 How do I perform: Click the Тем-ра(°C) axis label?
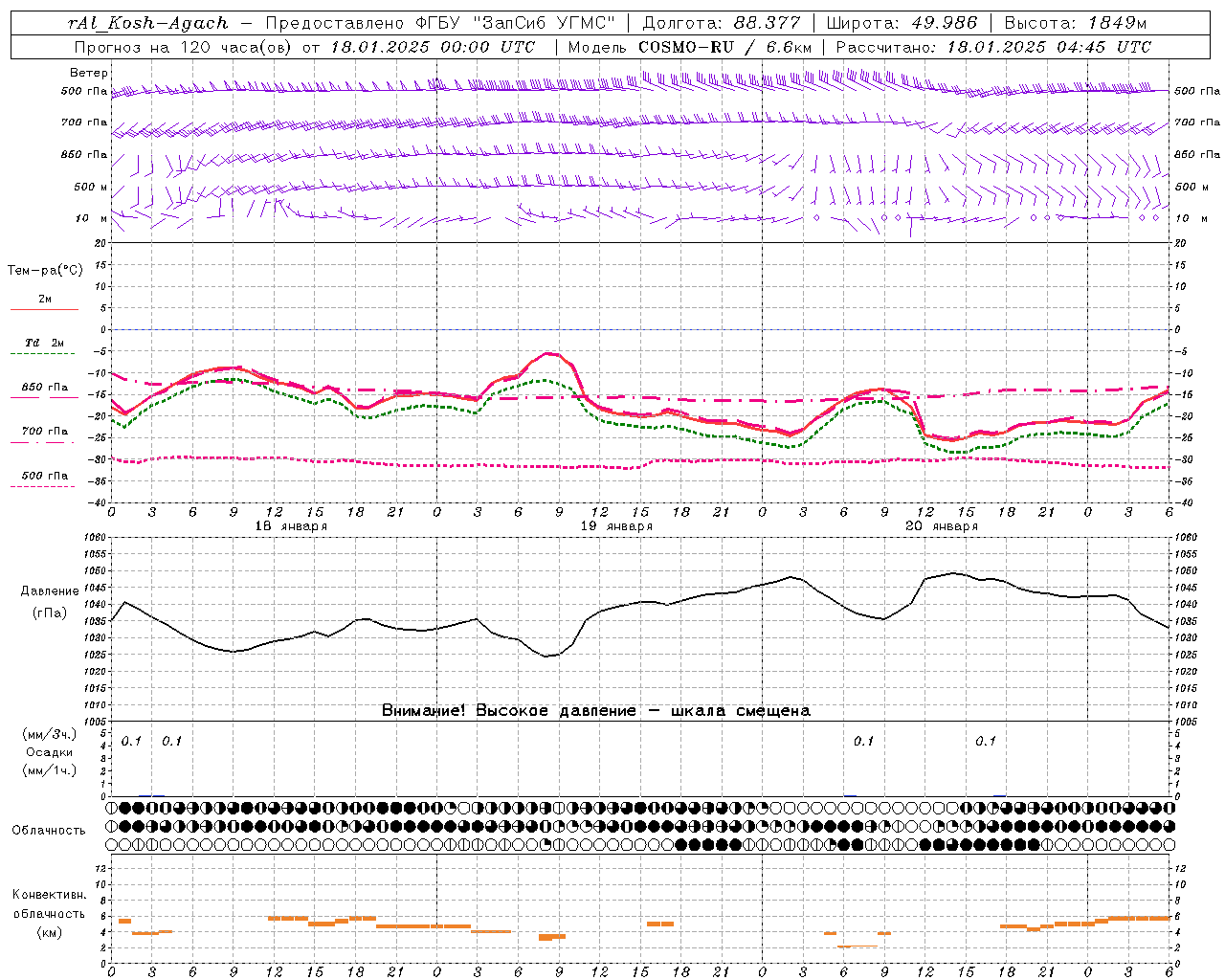45,271
